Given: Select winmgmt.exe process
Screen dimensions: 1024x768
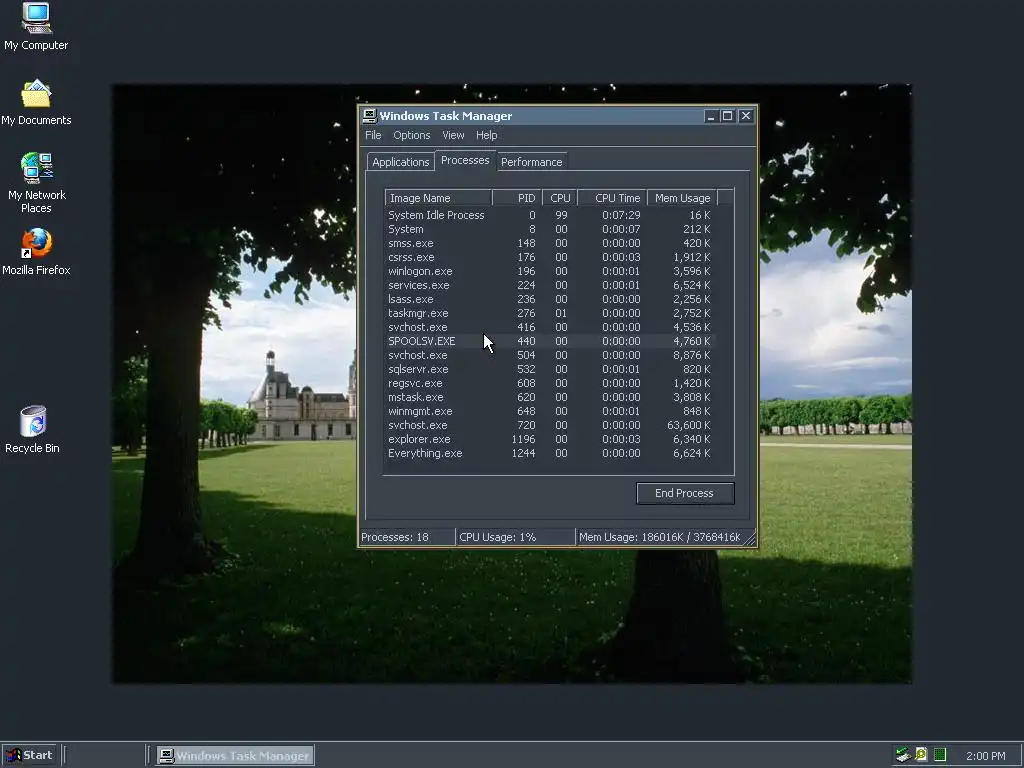Looking at the screenshot, I should (x=549, y=411).
